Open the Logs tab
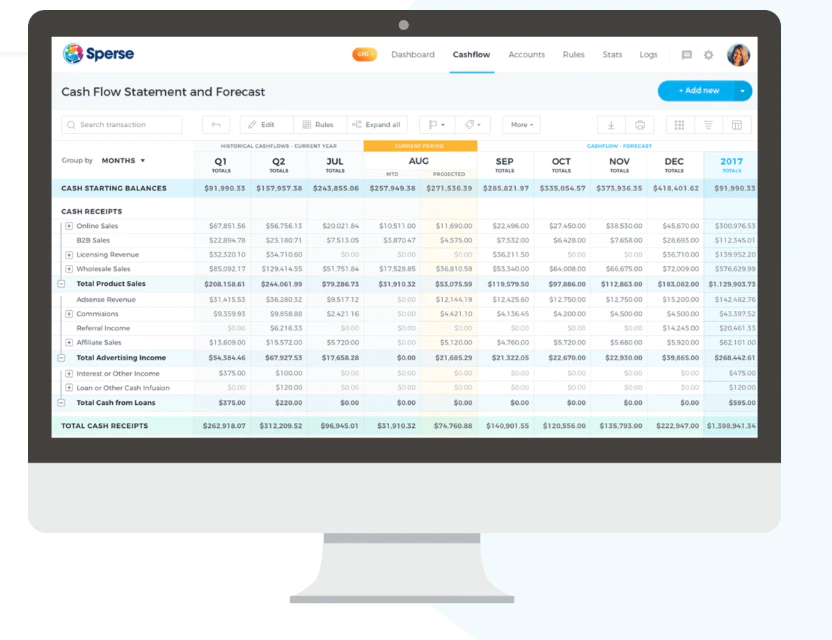This screenshot has width=832, height=640. click(x=648, y=54)
